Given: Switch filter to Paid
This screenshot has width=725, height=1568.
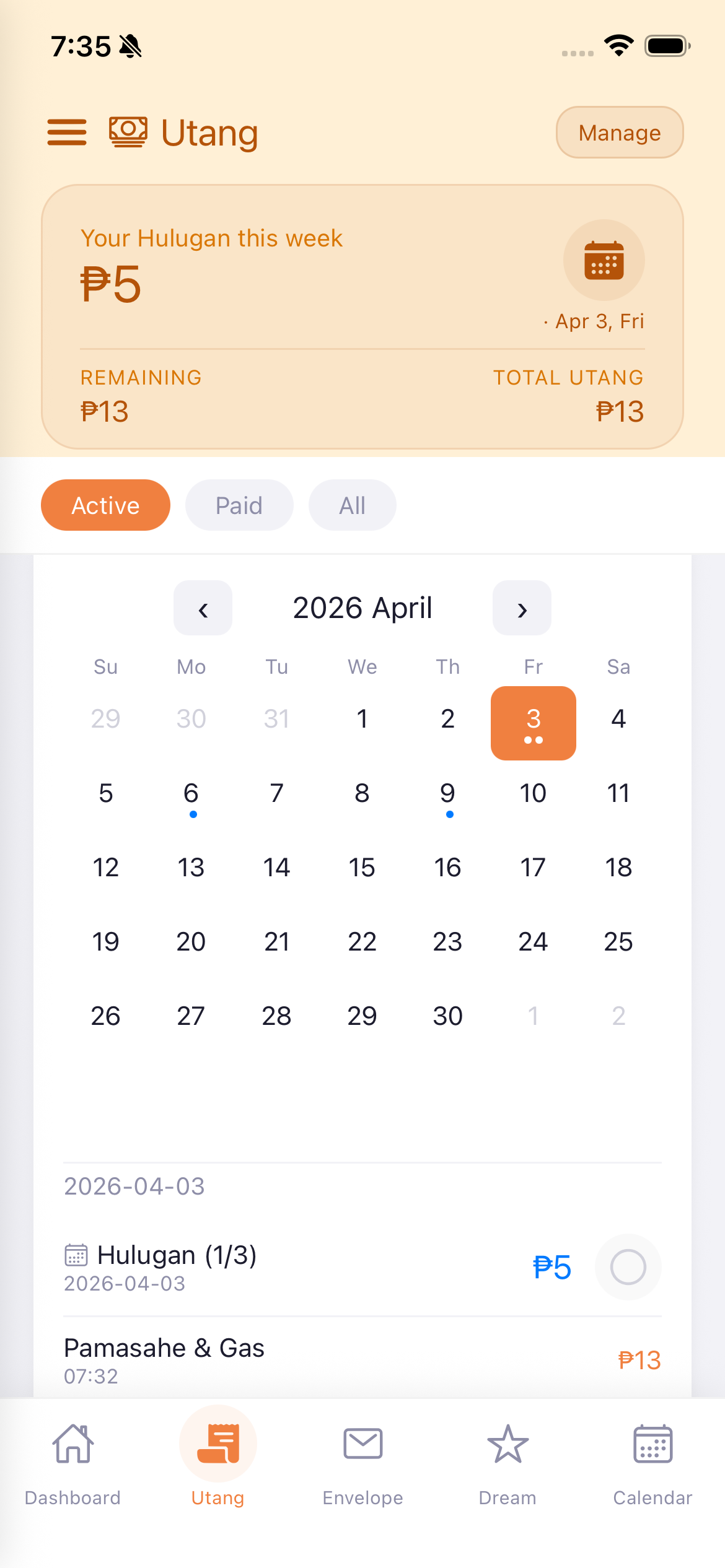Looking at the screenshot, I should (239, 505).
